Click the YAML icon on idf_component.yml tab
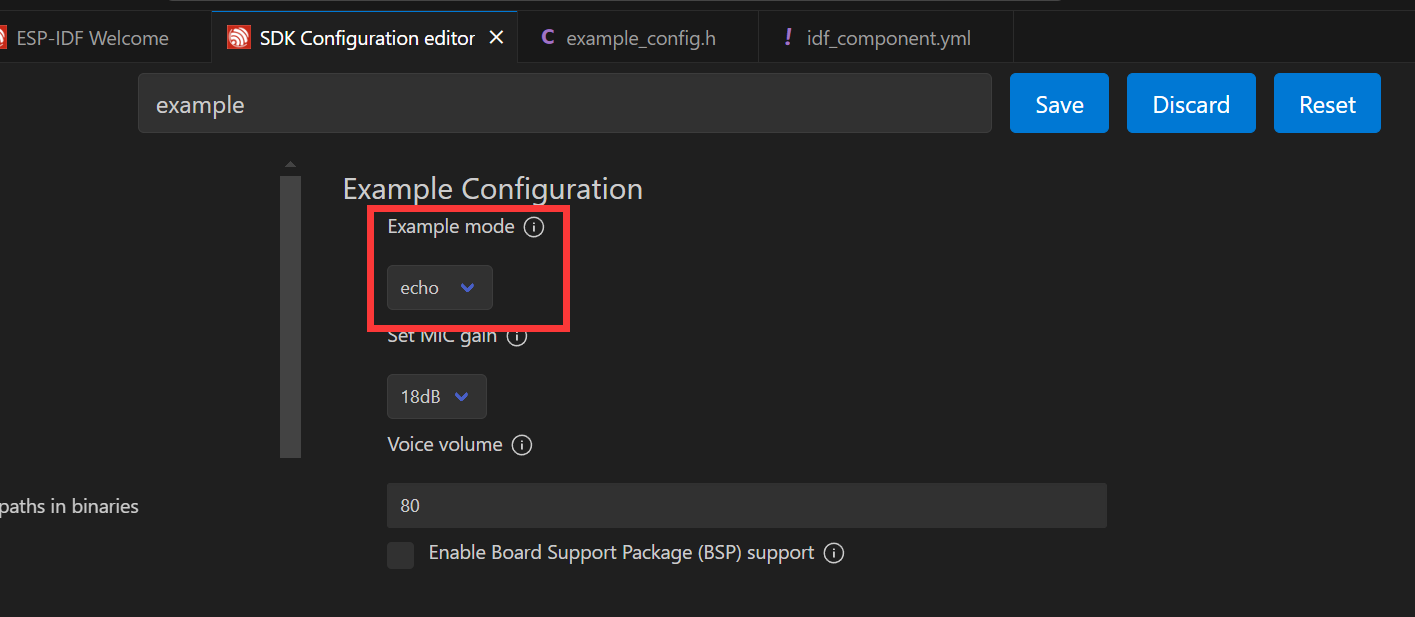The image size is (1415, 617). pos(788,38)
